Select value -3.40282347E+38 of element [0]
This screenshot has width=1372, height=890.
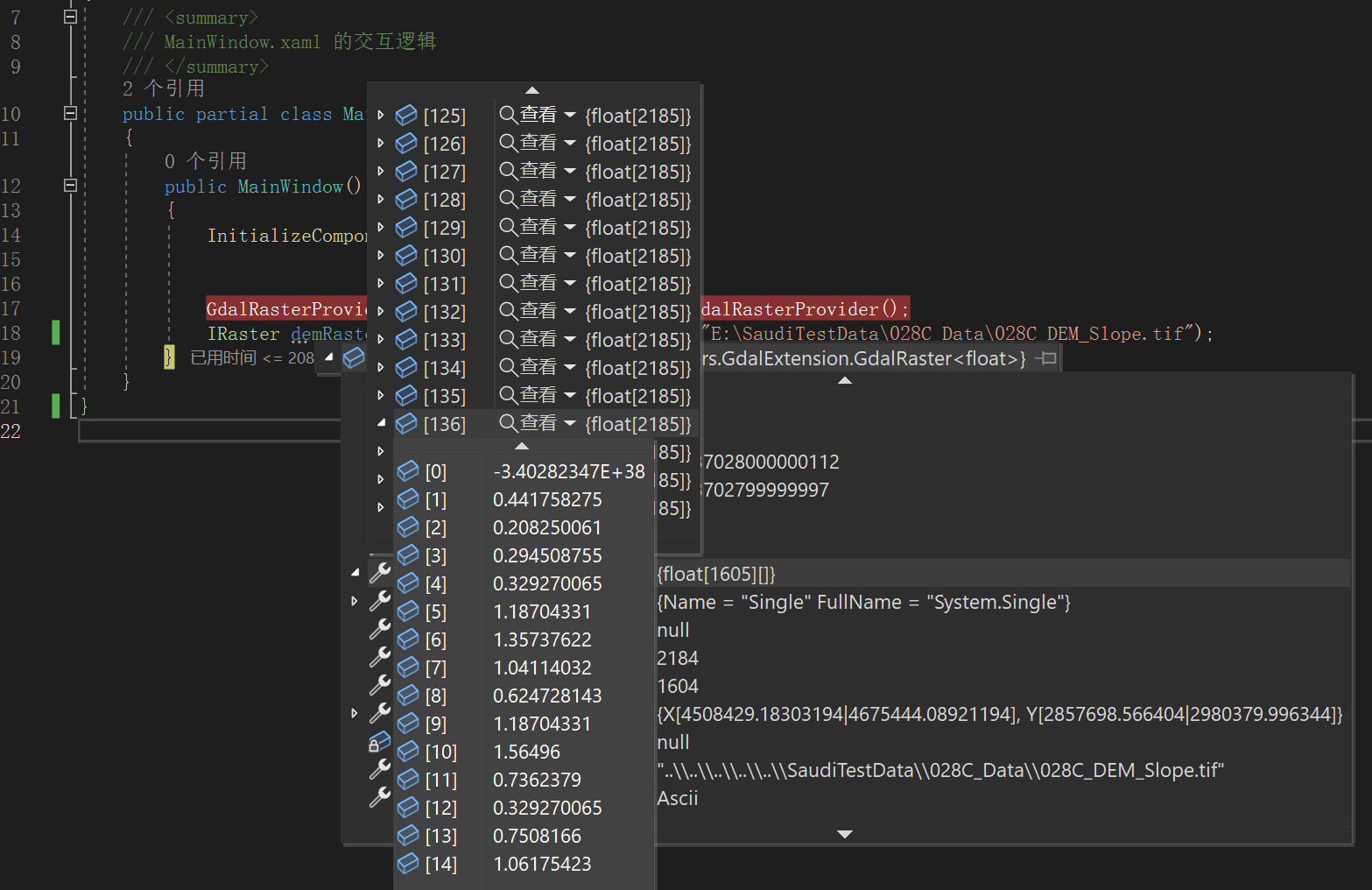pyautogui.click(x=569, y=471)
